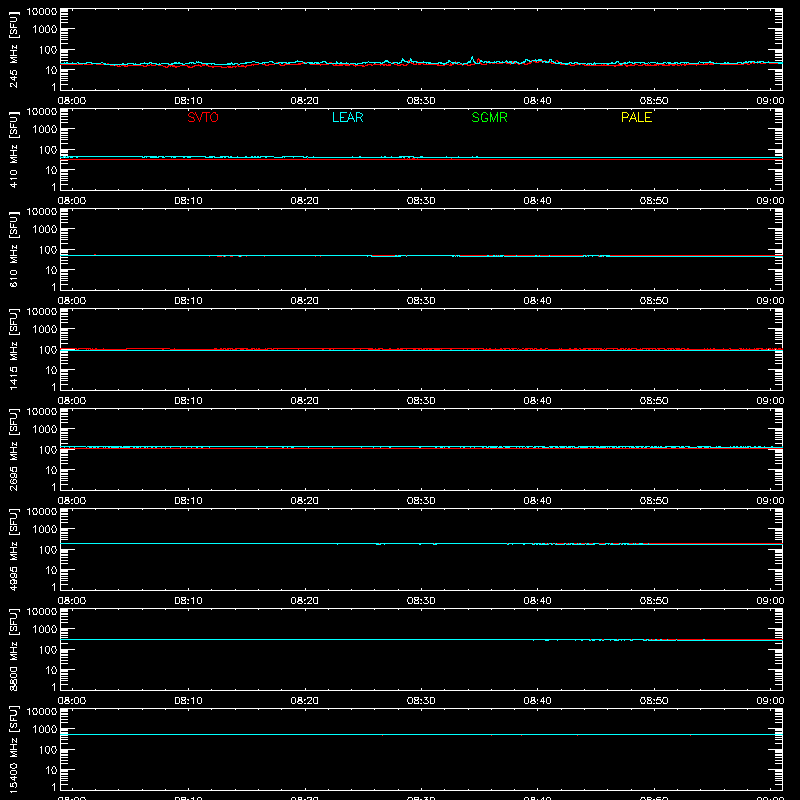Image resolution: width=800 pixels, height=800 pixels.
Task: Select the 610 MHz [SFU] axis title
Action: [14, 249]
